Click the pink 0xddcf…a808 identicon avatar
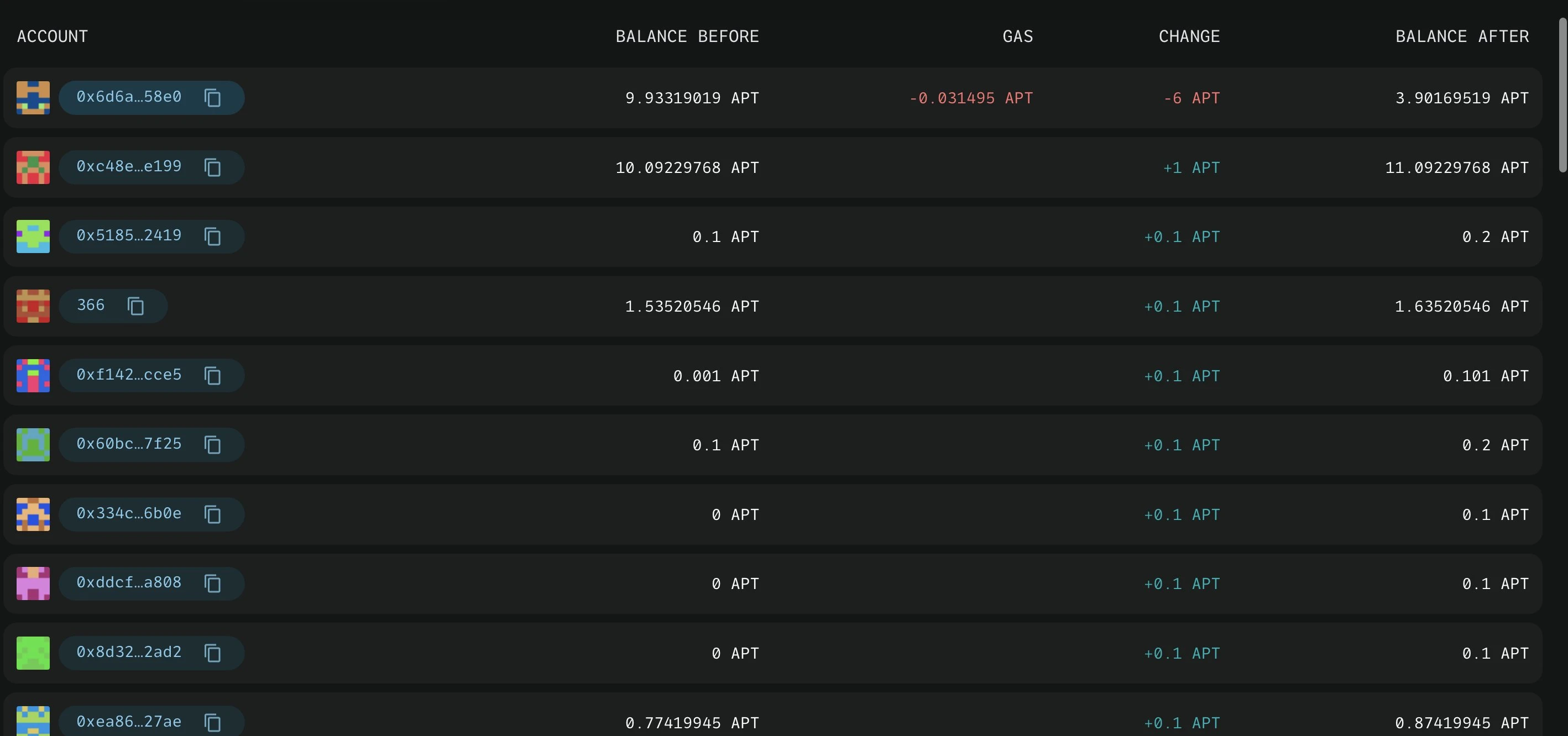 pyautogui.click(x=33, y=584)
